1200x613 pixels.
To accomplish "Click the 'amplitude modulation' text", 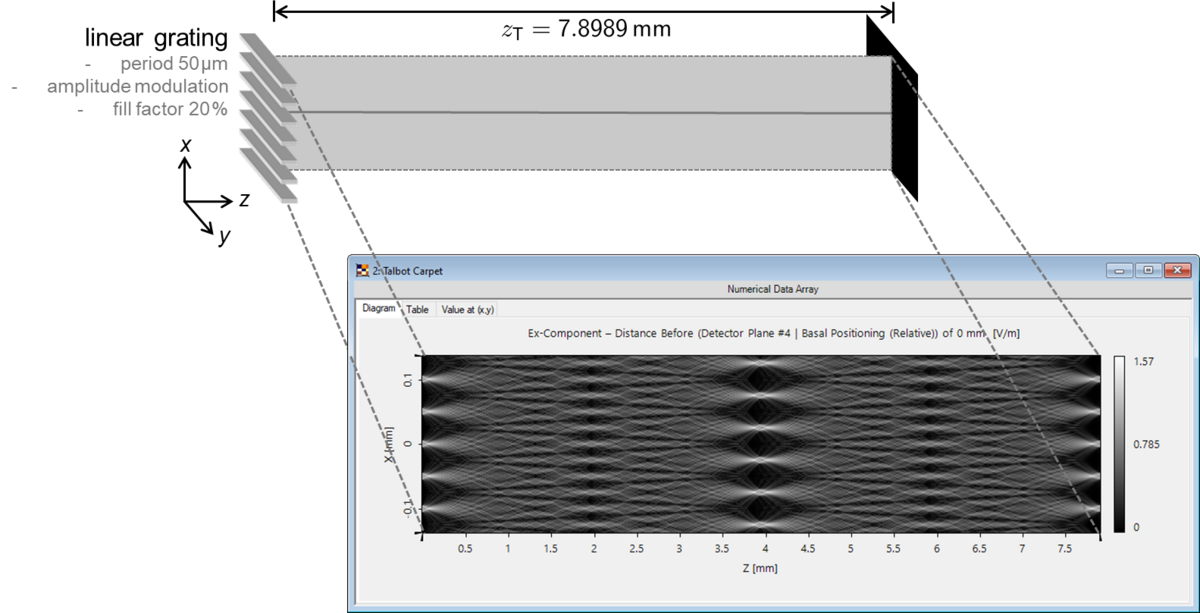I will coord(137,87).
